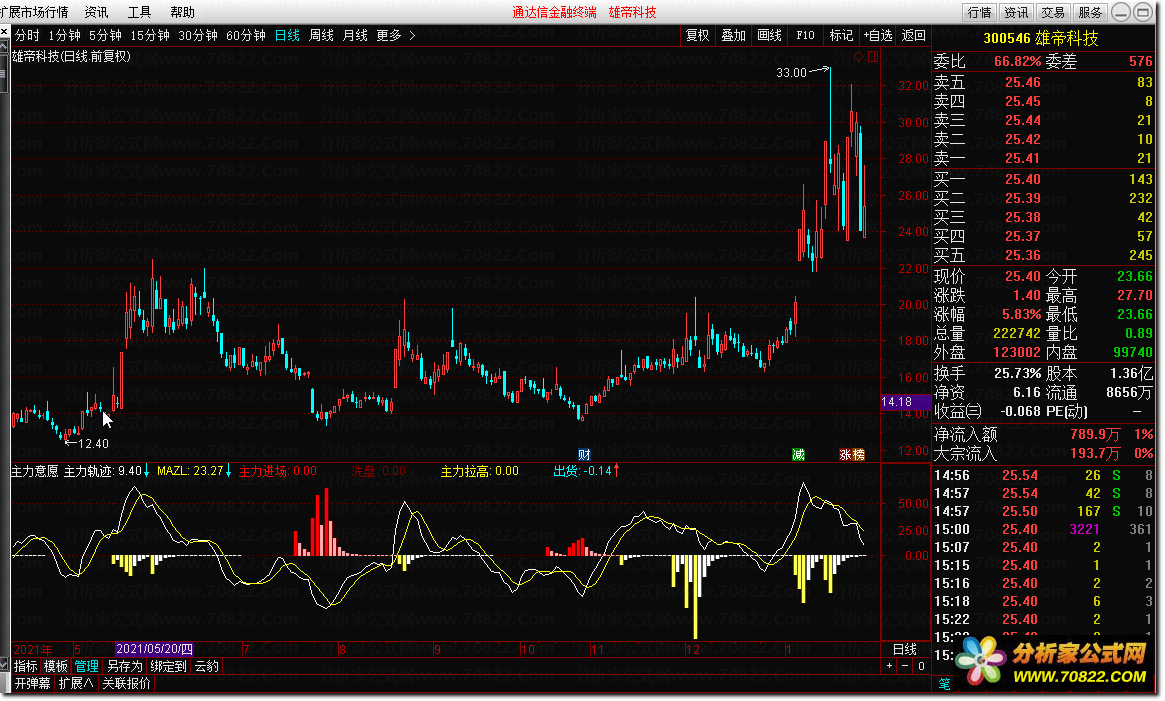Click the 换手 25.73% value
1165x701 pixels.
click(x=1016, y=373)
